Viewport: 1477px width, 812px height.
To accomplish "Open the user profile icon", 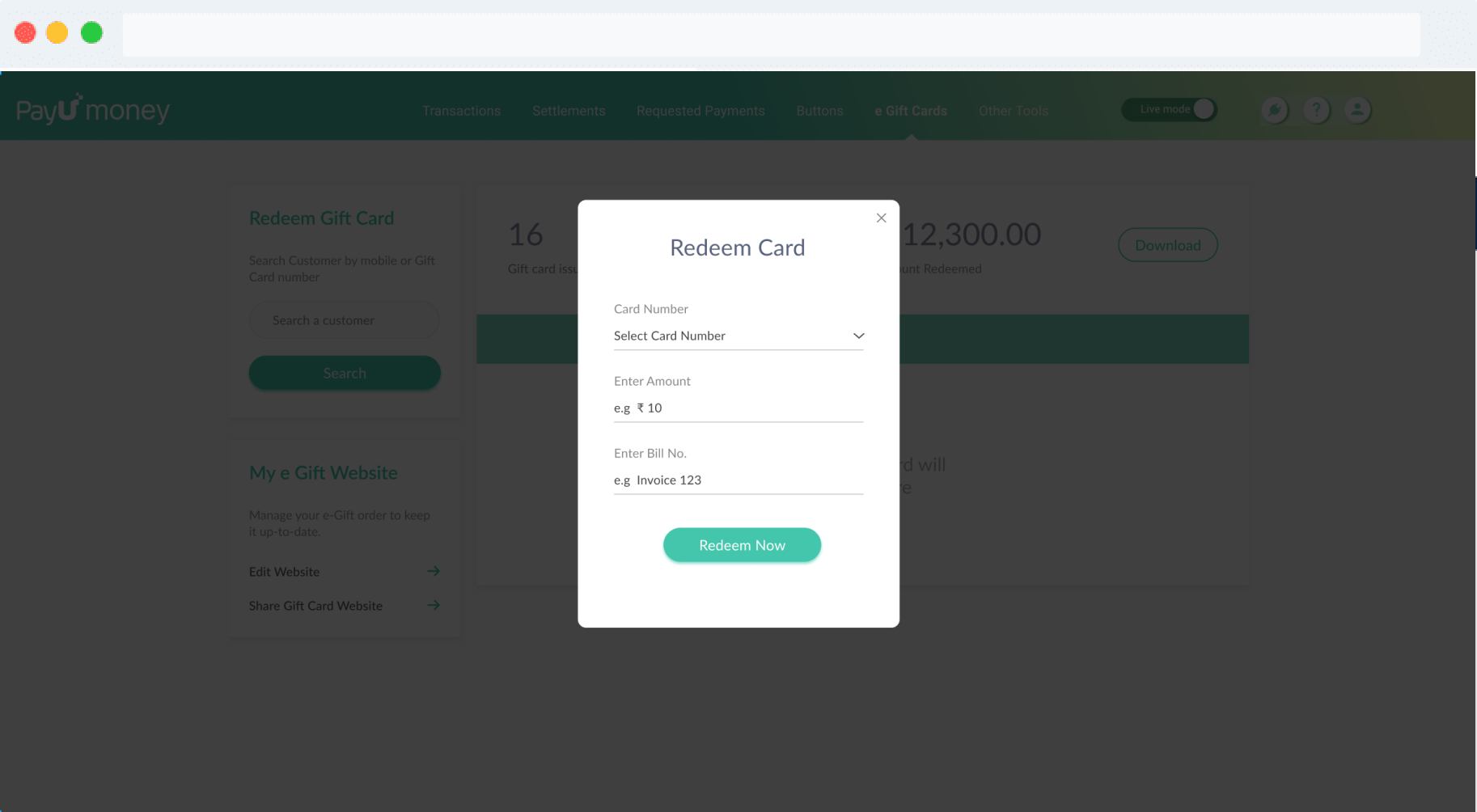I will (x=1357, y=110).
